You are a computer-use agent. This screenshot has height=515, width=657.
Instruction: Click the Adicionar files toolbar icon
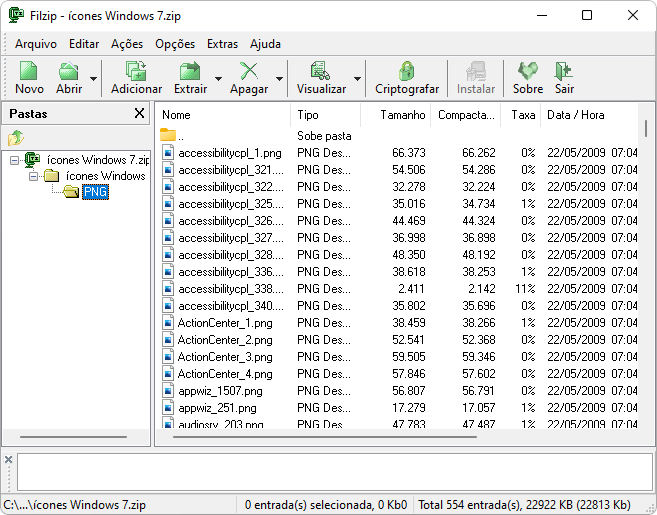(x=136, y=70)
